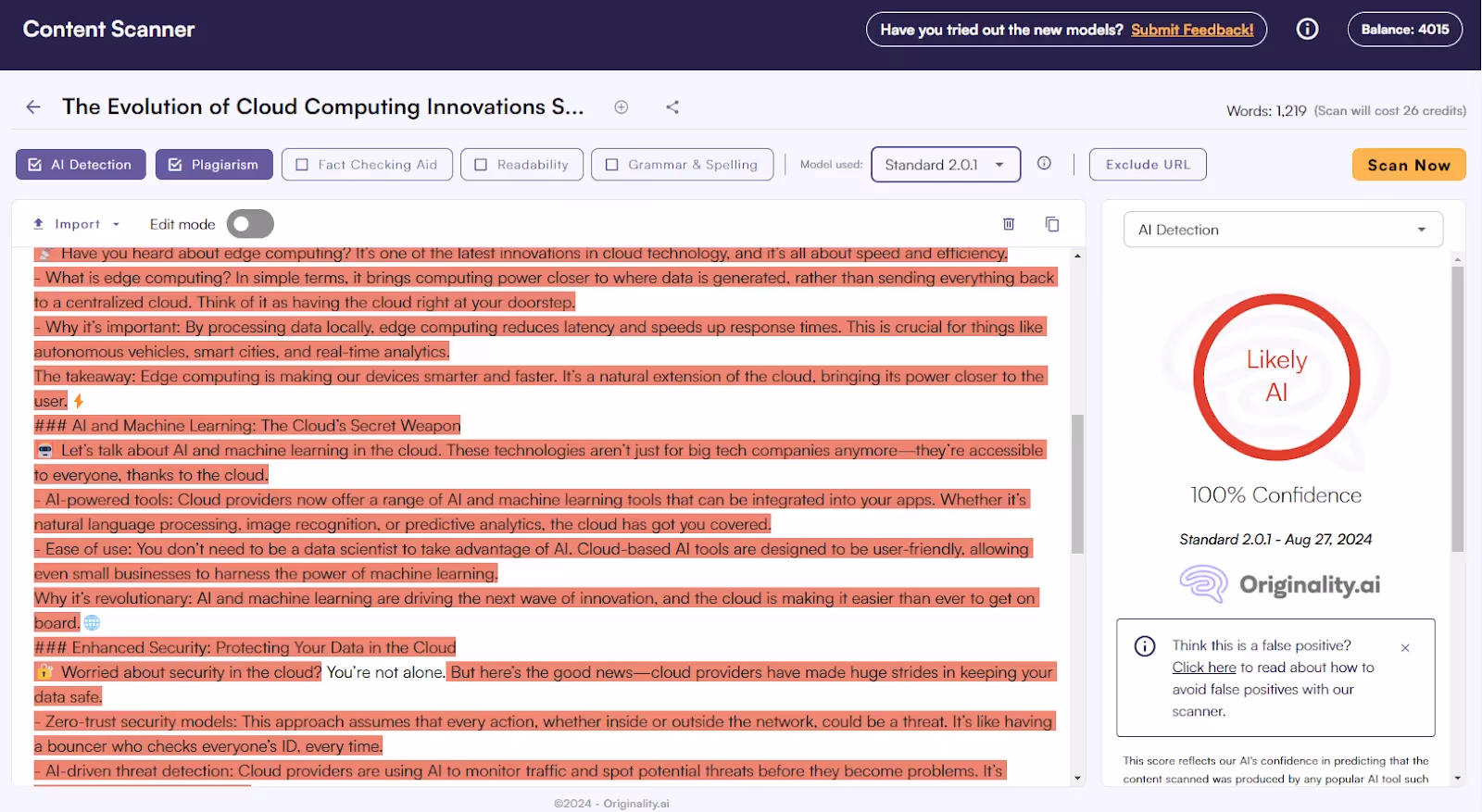
Task: Click the document title 'The Evolution of Cloud Computing Innovations'
Action: coord(322,107)
